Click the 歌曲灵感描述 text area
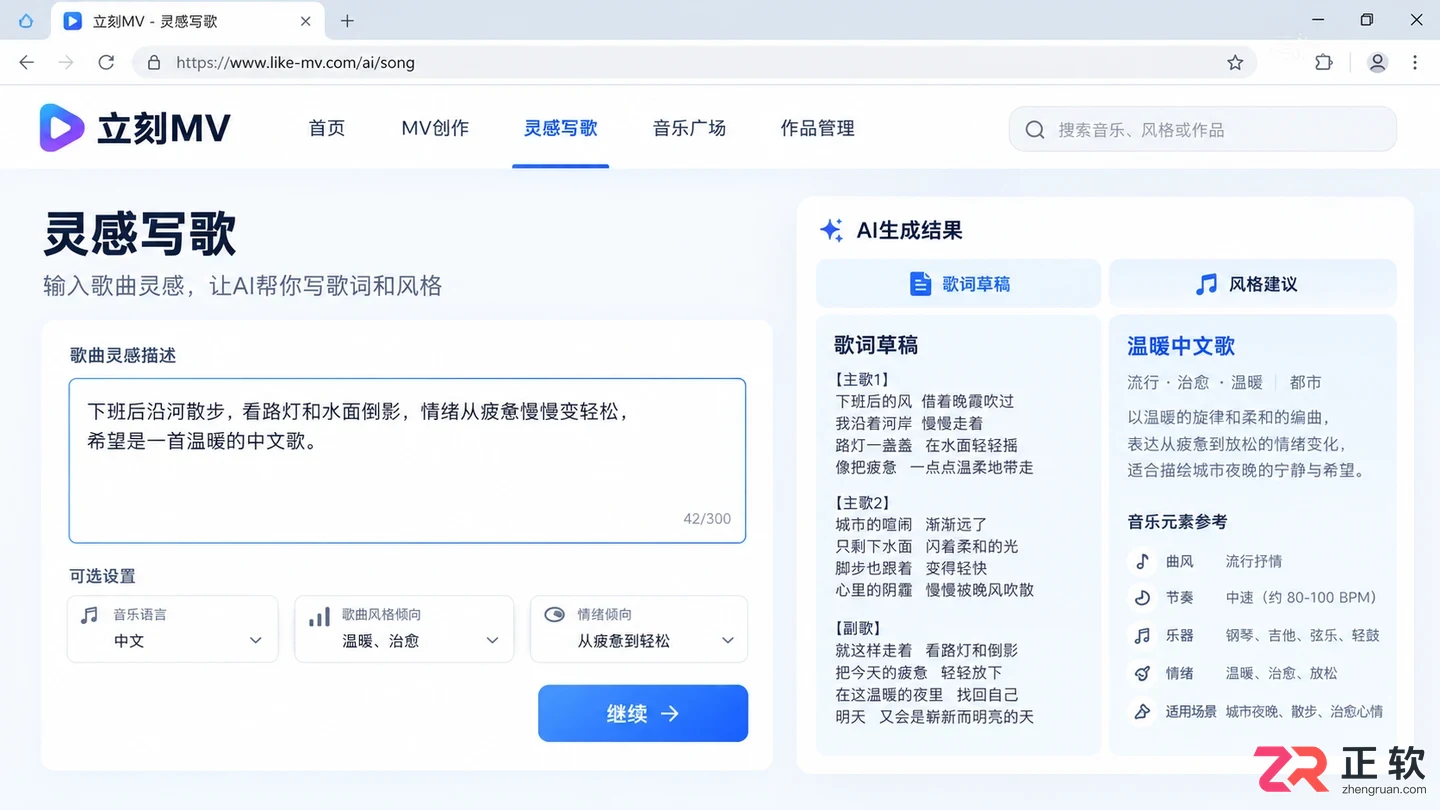The height and width of the screenshot is (810, 1440). [407, 460]
